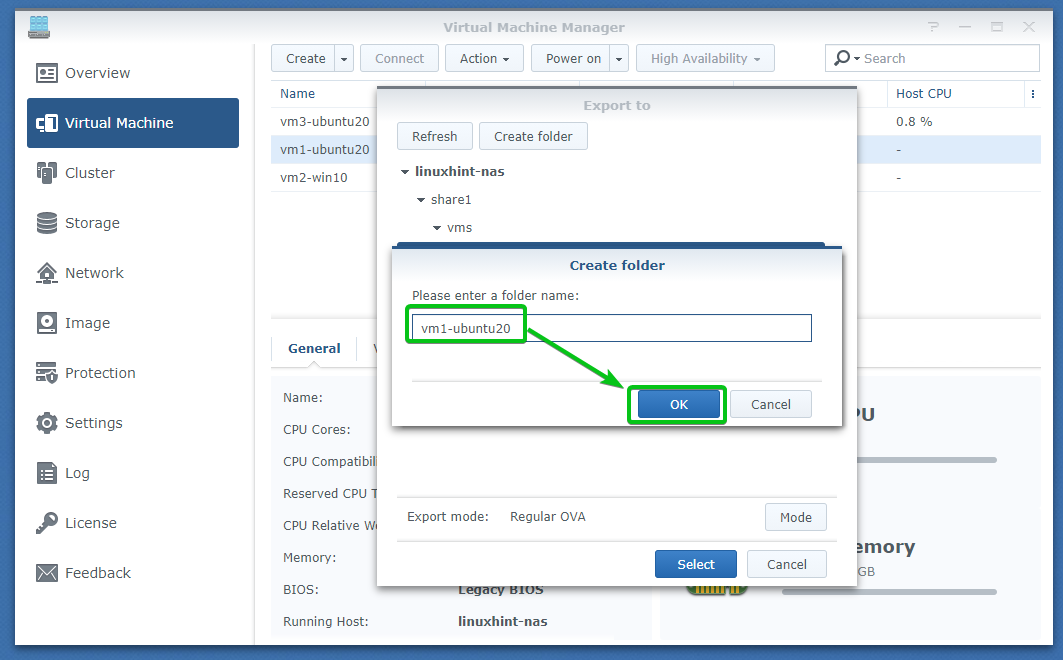The image size is (1063, 660).
Task: Open the Network icon in sidebar
Action: click(47, 273)
